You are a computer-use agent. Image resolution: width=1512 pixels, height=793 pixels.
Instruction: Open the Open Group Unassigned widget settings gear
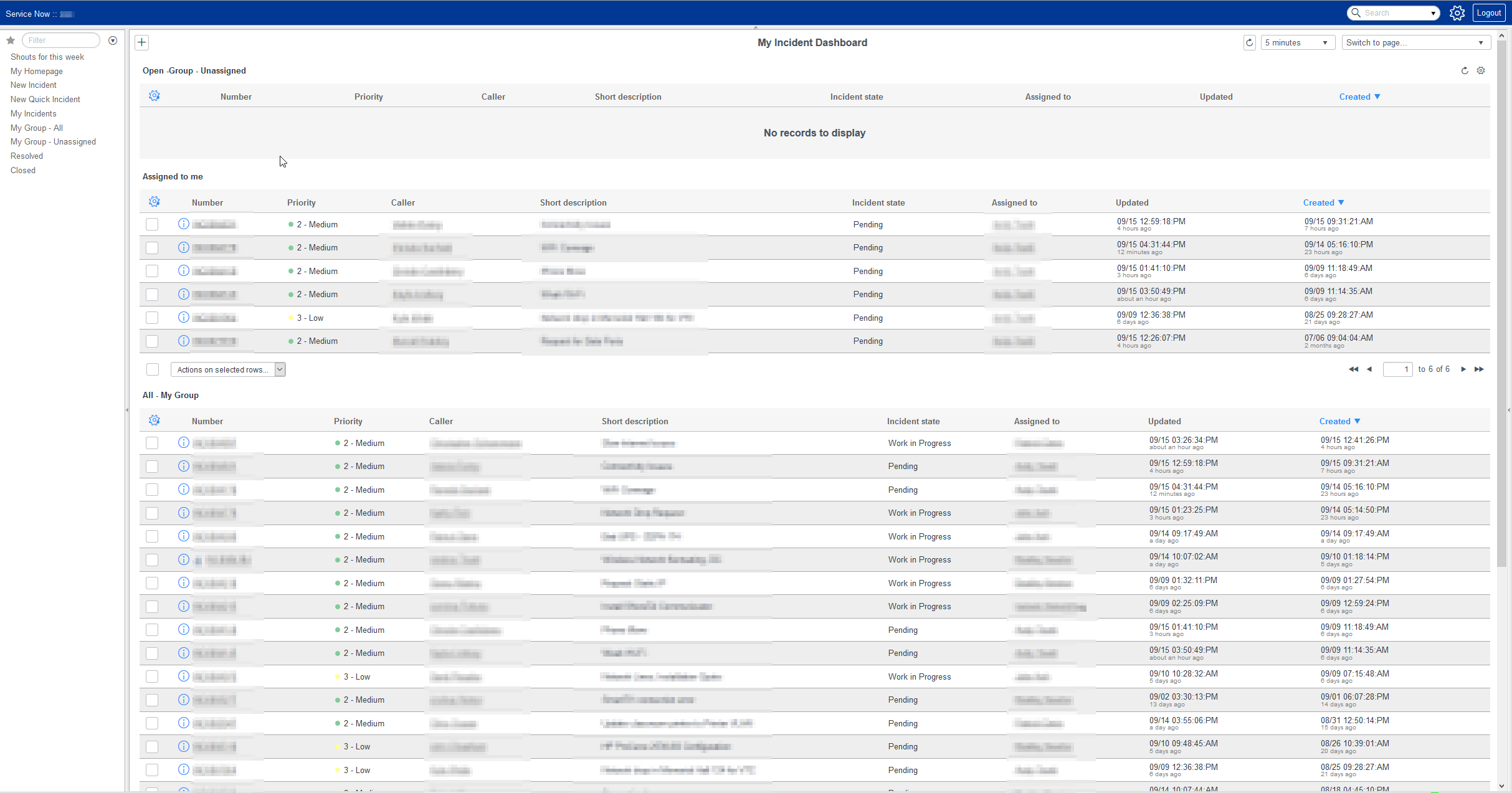click(1481, 70)
